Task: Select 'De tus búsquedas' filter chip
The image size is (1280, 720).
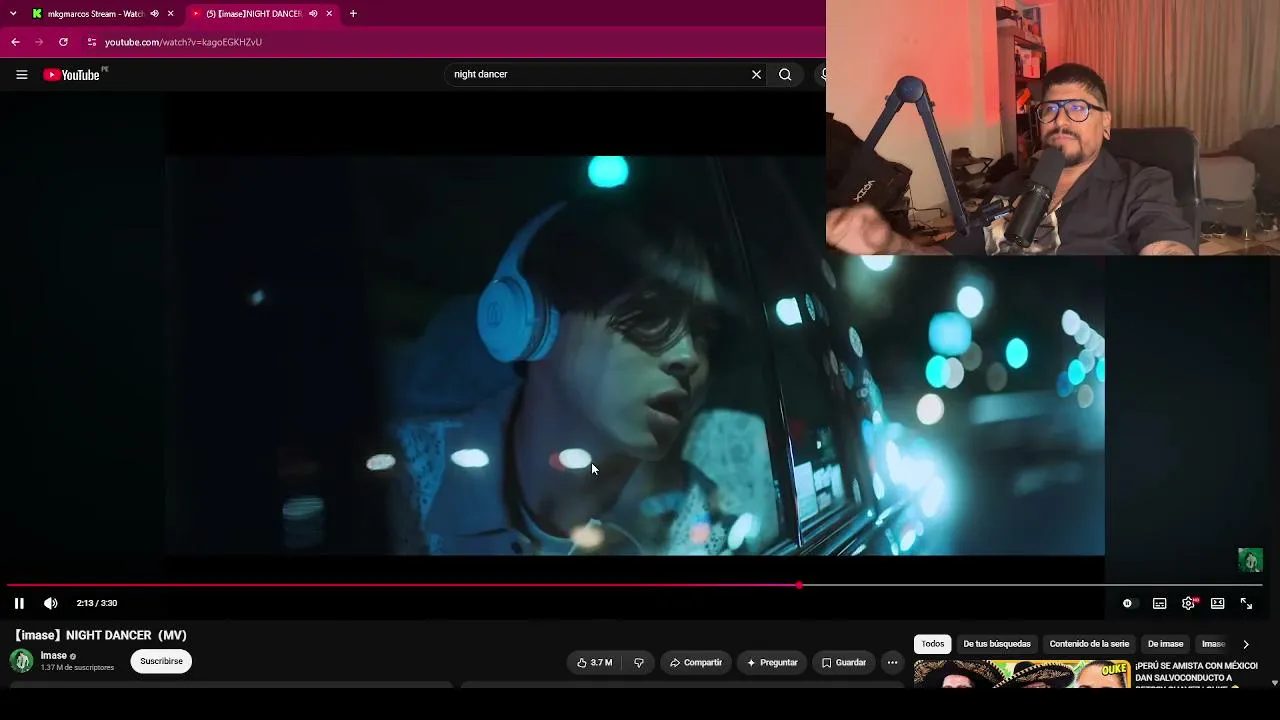Action: point(997,644)
